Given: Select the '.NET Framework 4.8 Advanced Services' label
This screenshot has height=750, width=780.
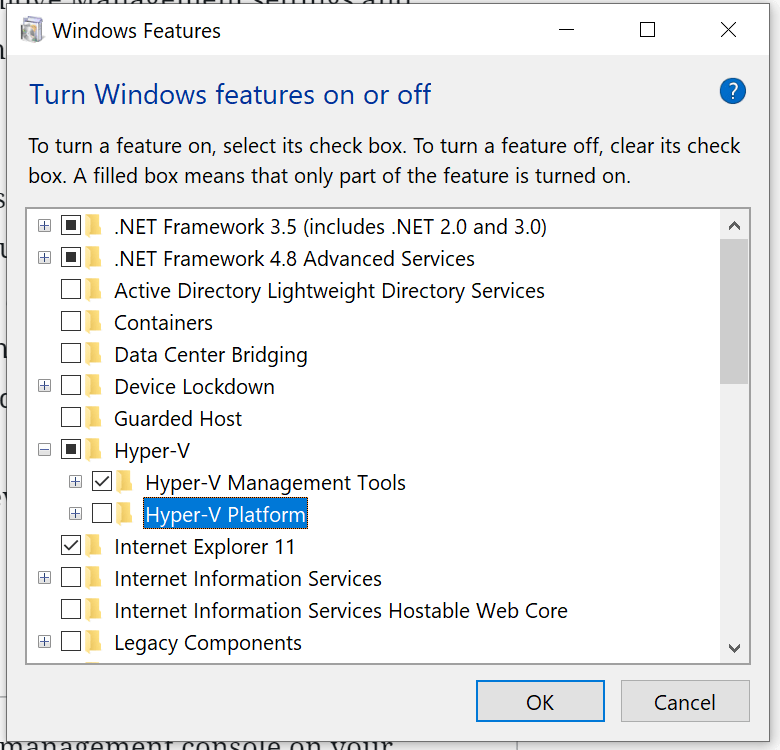Looking at the screenshot, I should [x=294, y=259].
